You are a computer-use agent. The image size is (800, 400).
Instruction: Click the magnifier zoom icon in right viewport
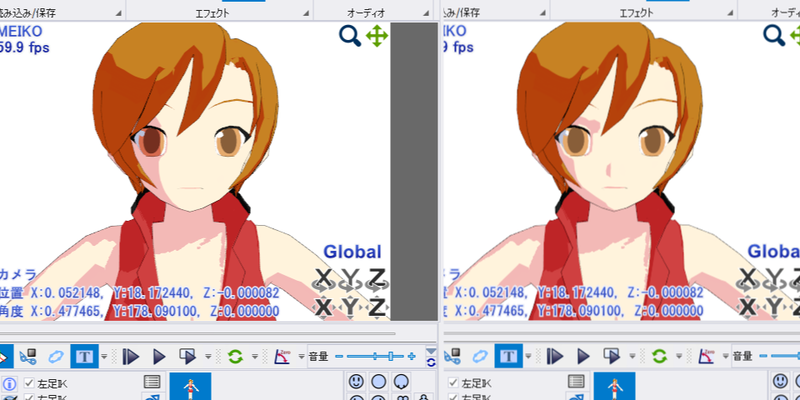coord(774,36)
